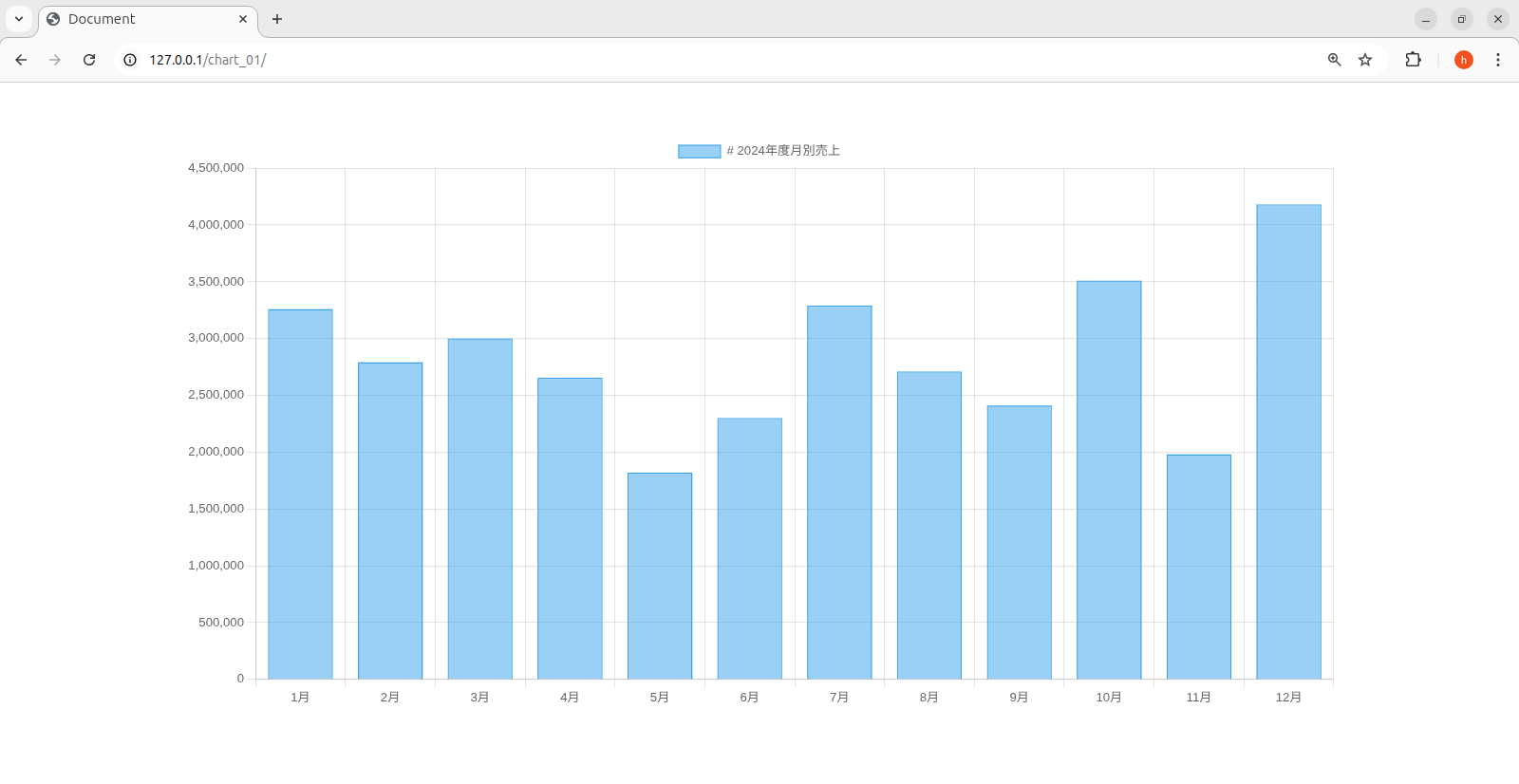This screenshot has height=784, width=1519.
Task: Open a new tab with plus button
Action: (277, 19)
